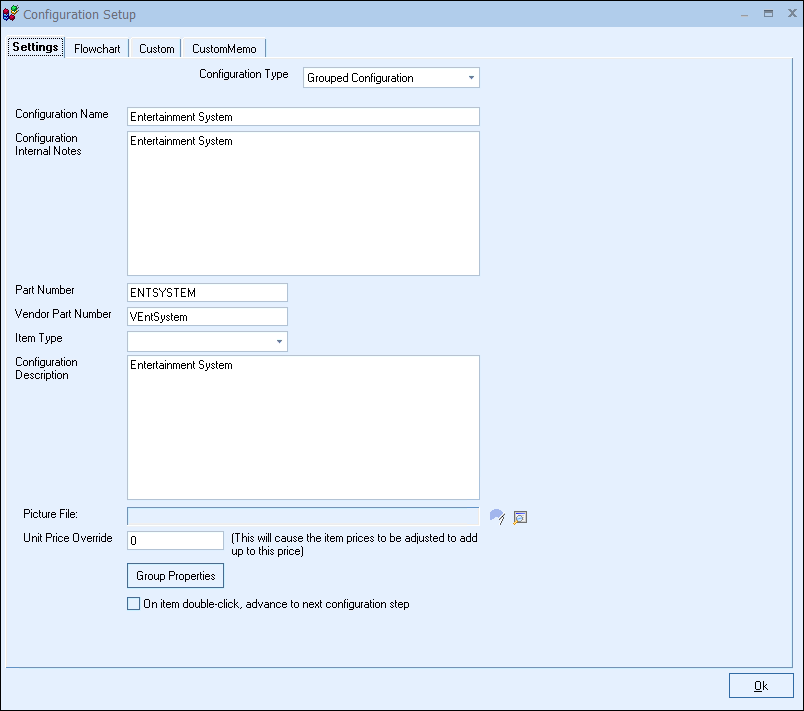Enable advance to next step on double-click
804x711 pixels.
134,604
